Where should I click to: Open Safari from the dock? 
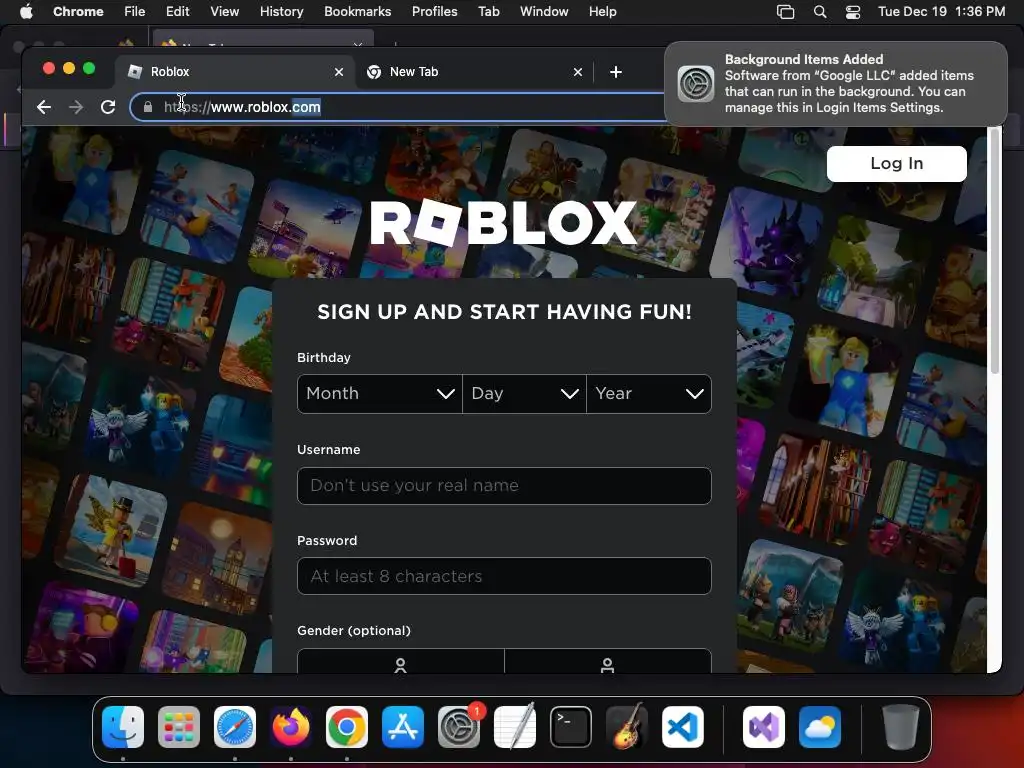click(235, 727)
